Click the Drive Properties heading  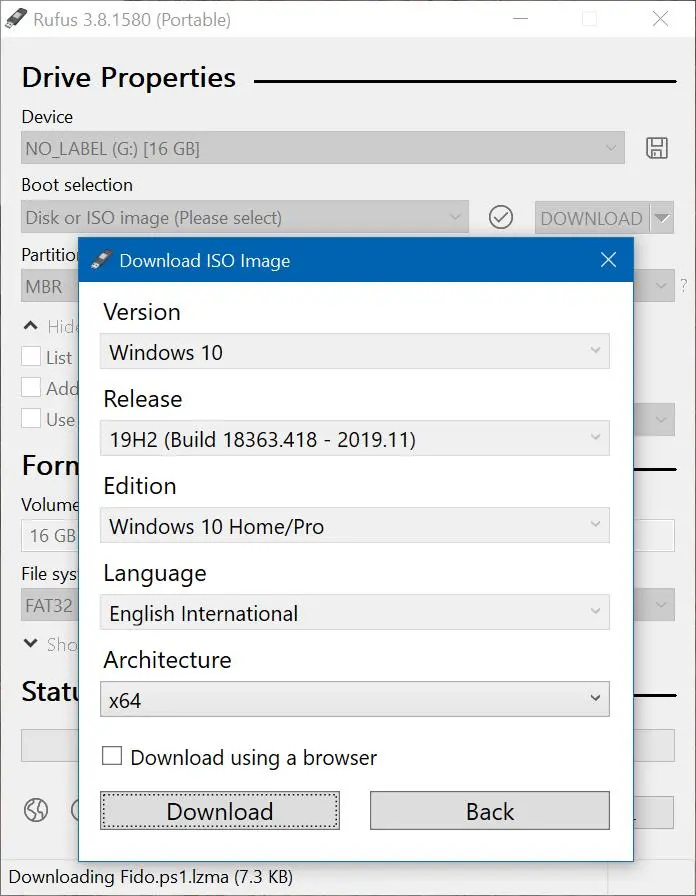(129, 77)
